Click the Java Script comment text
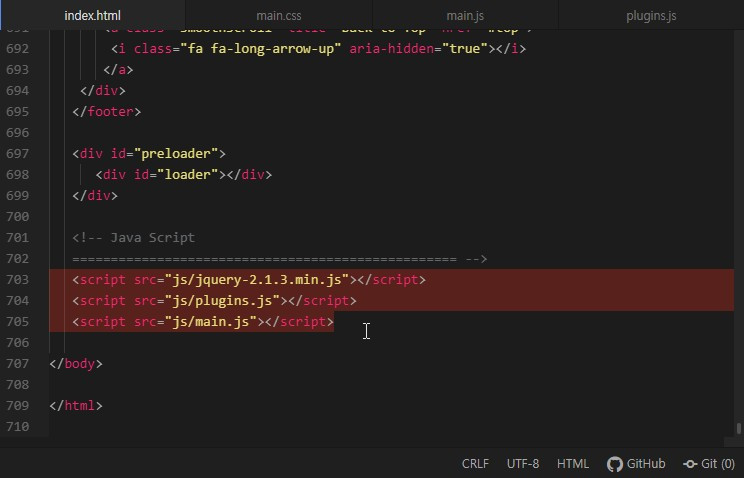 coord(152,237)
